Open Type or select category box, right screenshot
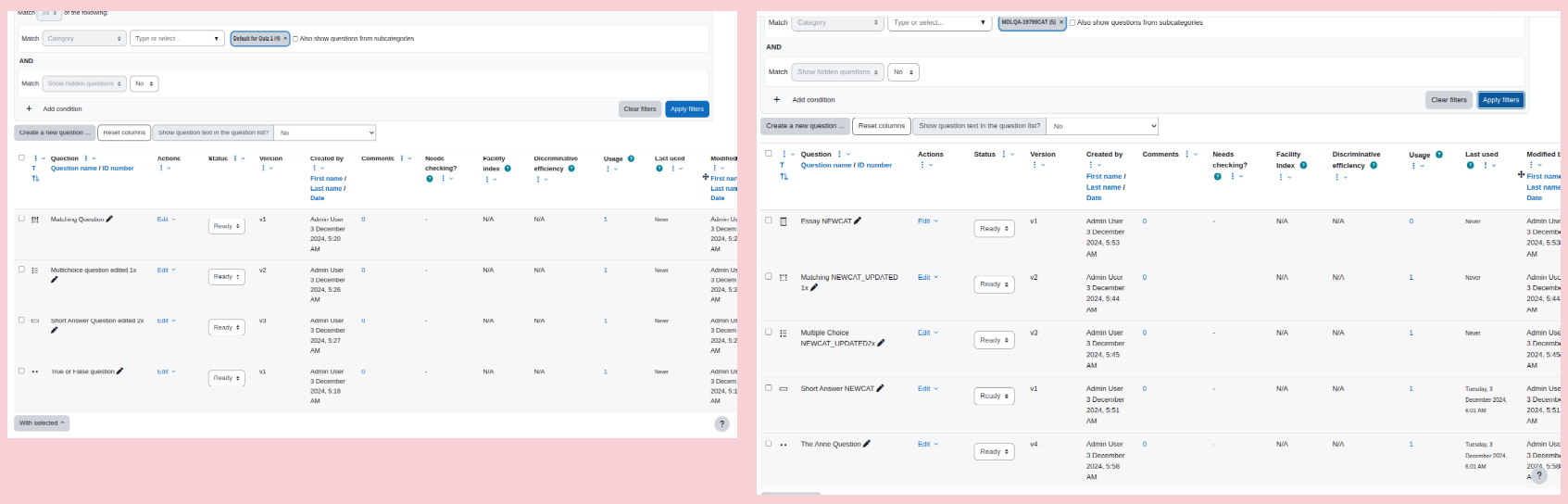Viewport: 1568px width, 504px height. coord(940,22)
